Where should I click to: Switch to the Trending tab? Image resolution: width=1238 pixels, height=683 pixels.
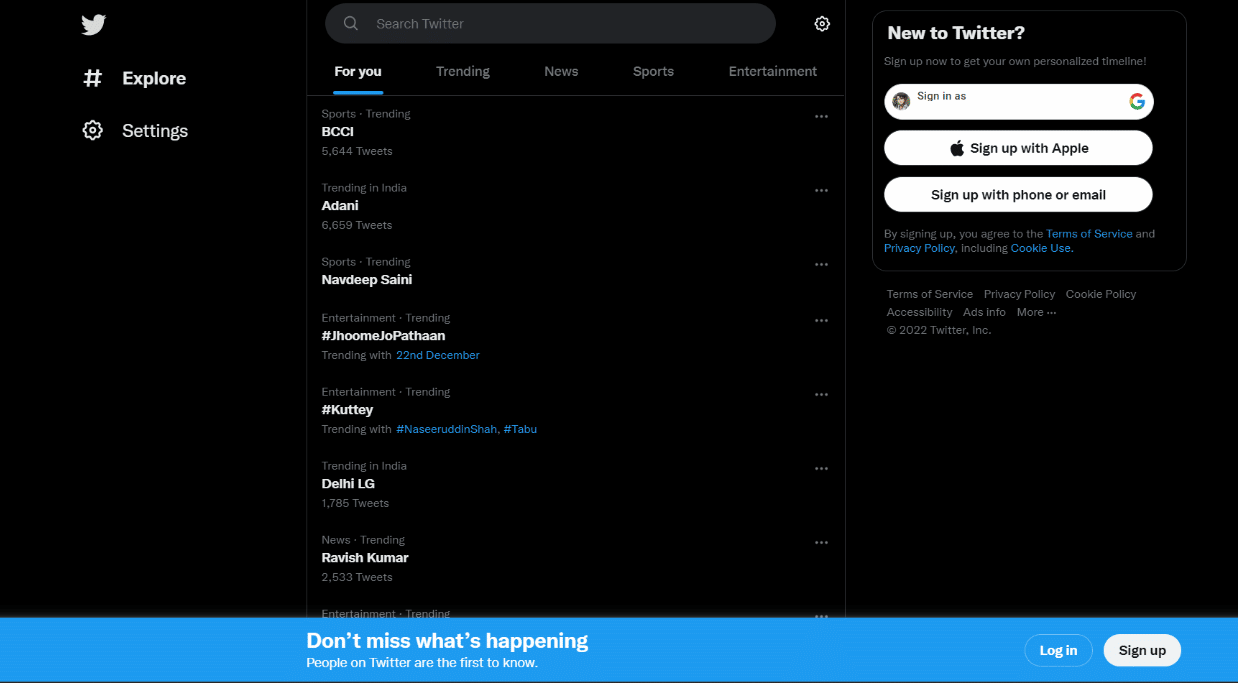click(x=463, y=71)
